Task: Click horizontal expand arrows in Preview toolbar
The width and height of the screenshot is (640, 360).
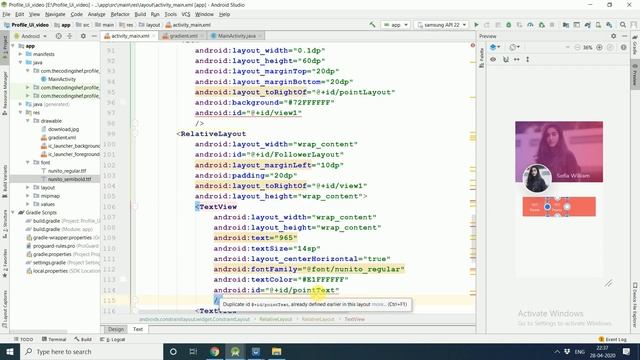Action: [517, 60]
